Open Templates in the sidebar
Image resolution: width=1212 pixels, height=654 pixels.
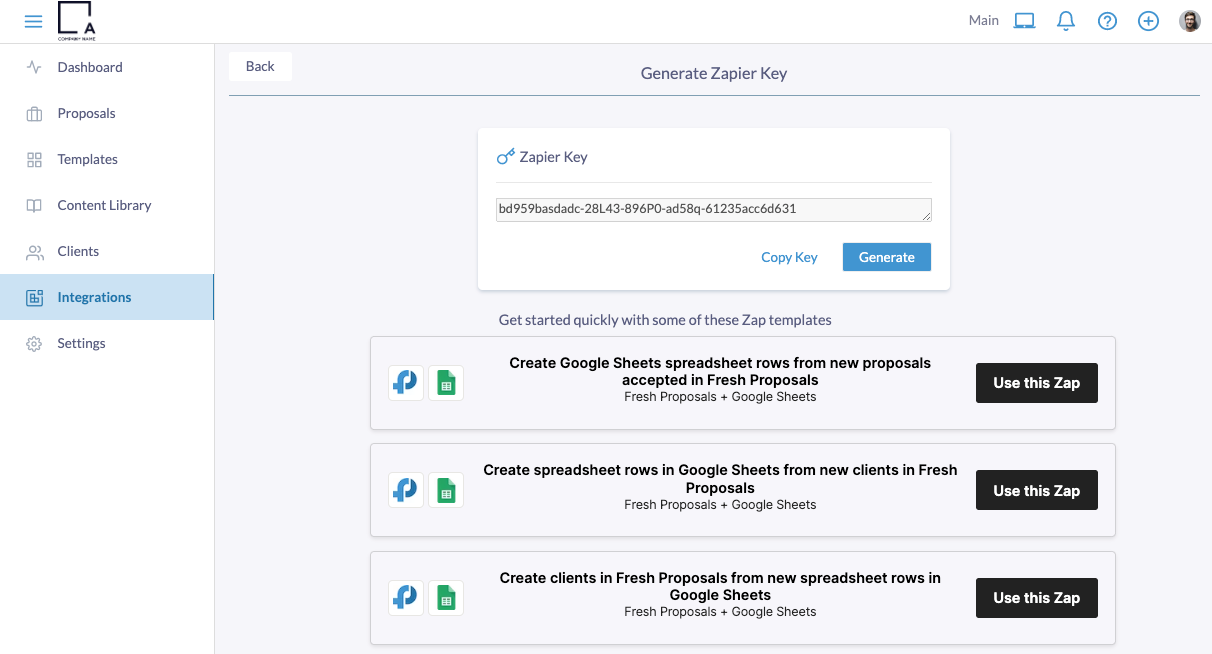coord(107,160)
